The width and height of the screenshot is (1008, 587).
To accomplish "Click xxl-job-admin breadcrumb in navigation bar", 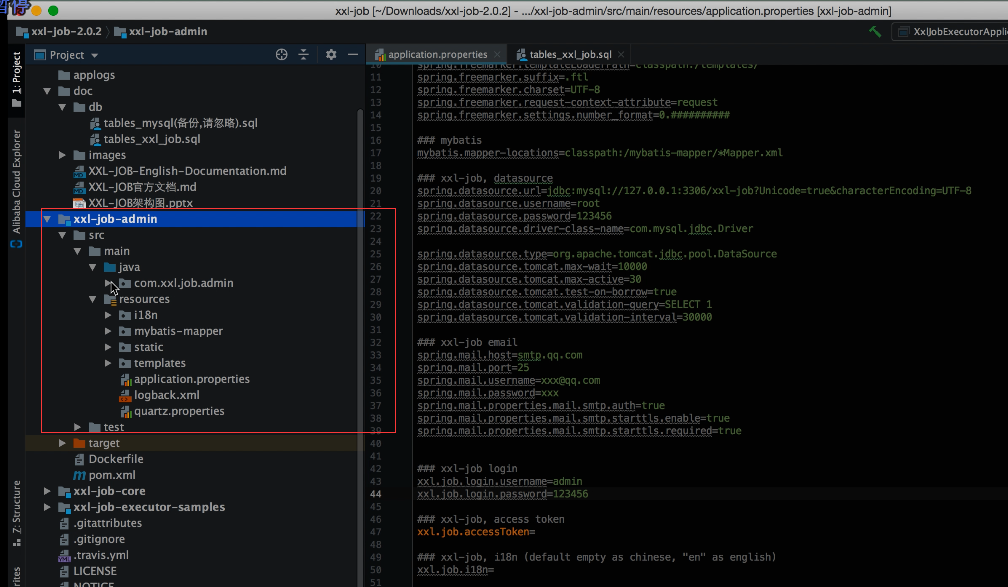I will (161, 32).
